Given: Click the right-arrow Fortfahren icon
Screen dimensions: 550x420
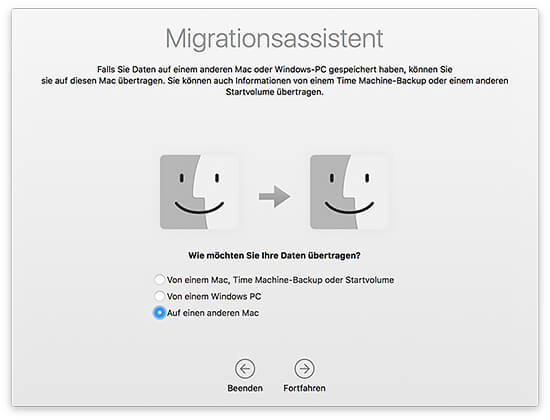Looking at the screenshot, I should pos(304,369).
